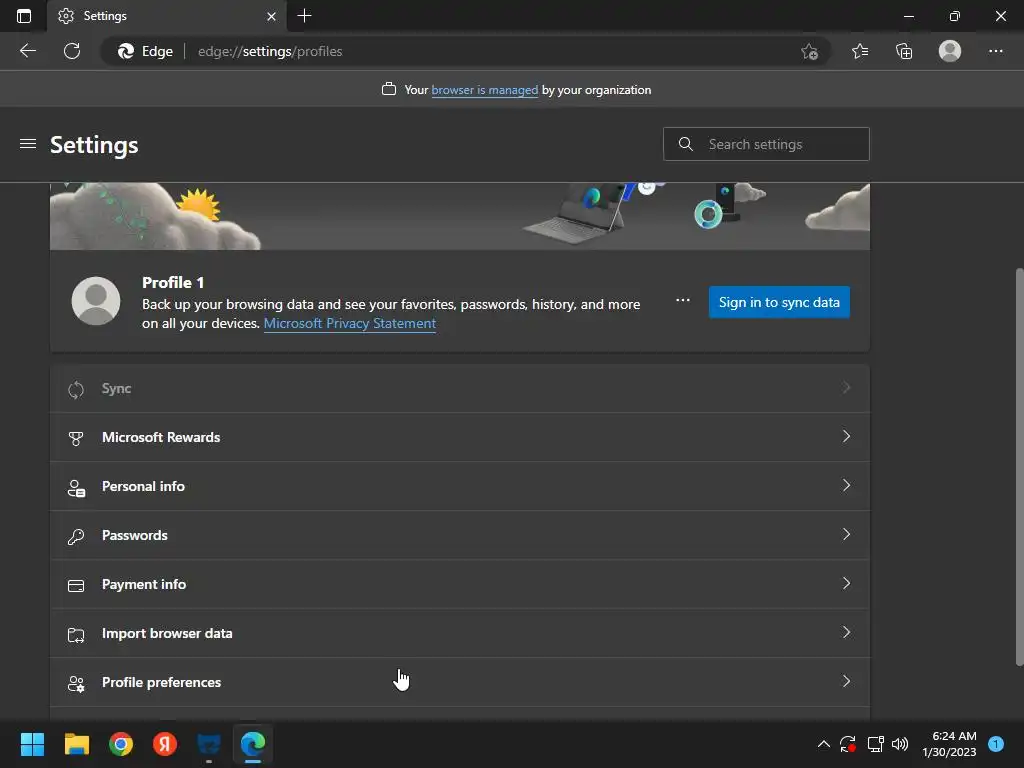Click the Payment info card icon
1024x768 pixels.
coord(76,586)
